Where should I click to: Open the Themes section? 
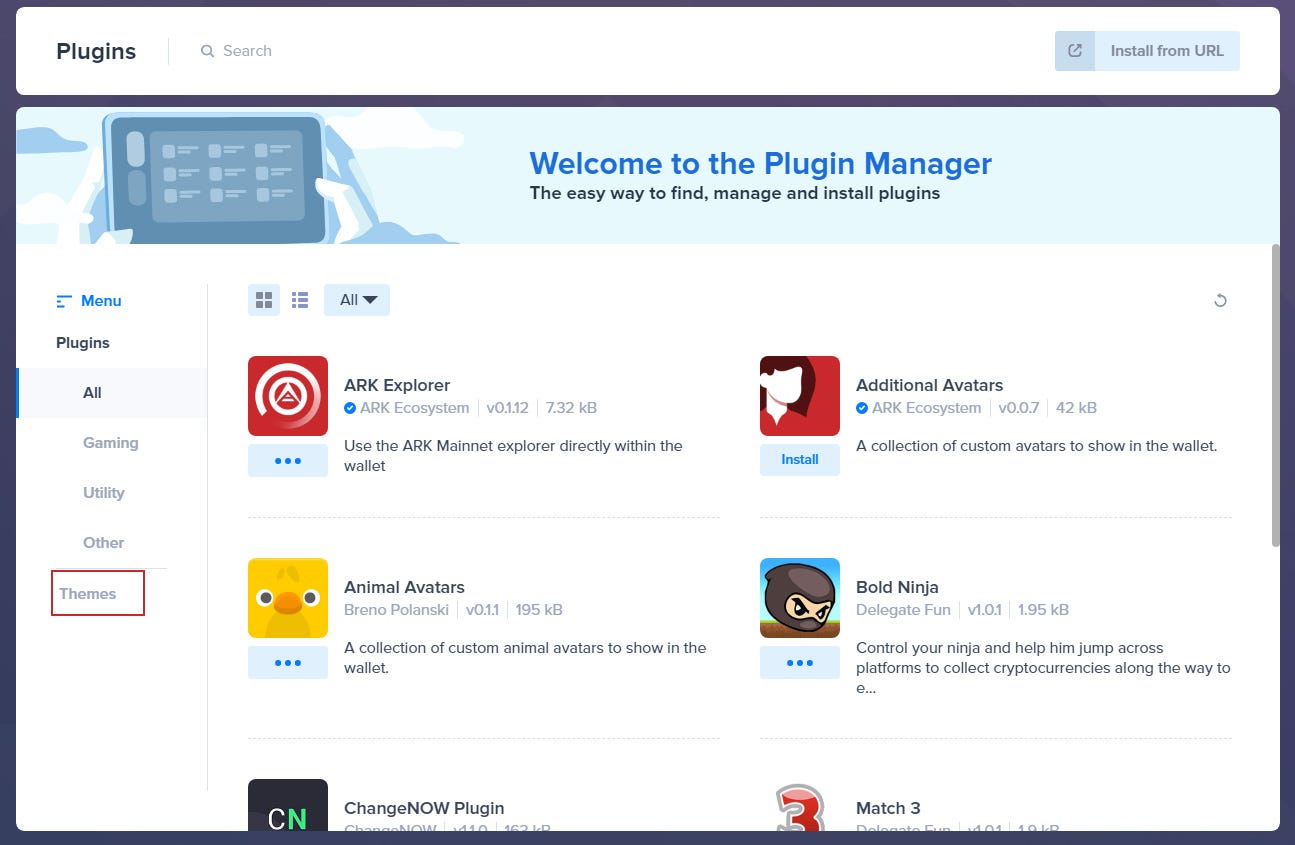pos(88,594)
